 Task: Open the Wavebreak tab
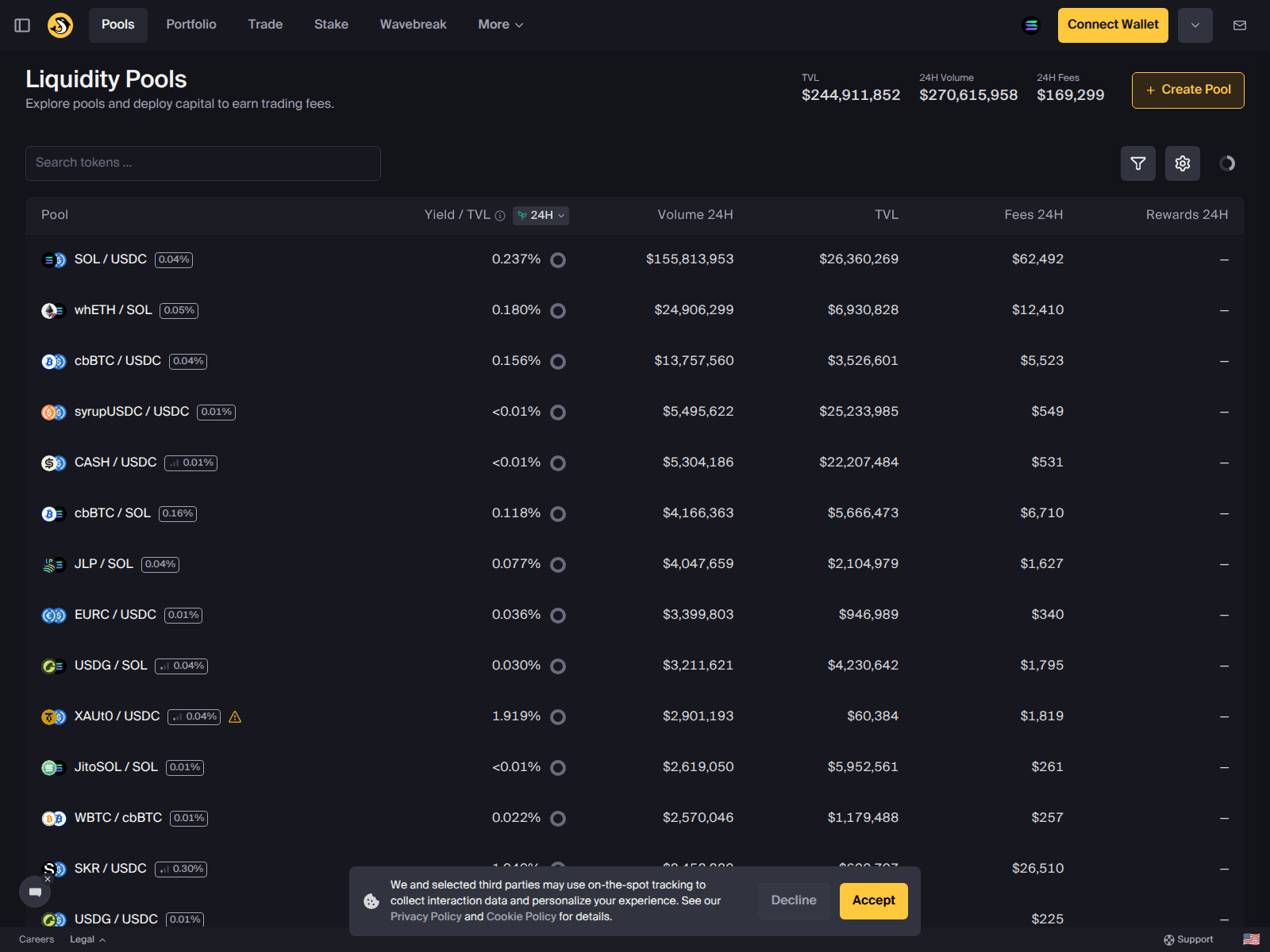click(x=413, y=25)
